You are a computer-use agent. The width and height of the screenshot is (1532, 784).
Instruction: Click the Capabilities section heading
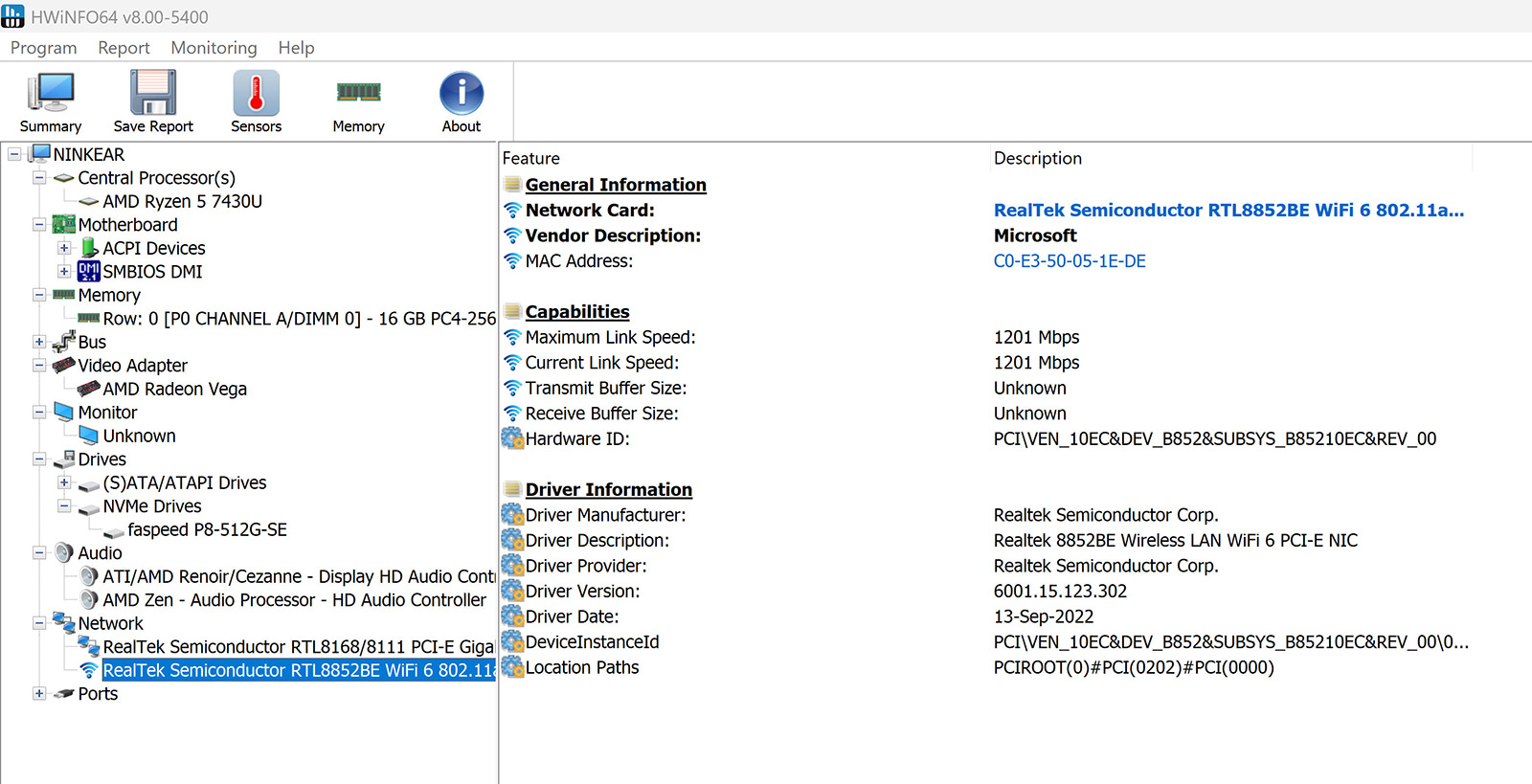pos(577,311)
